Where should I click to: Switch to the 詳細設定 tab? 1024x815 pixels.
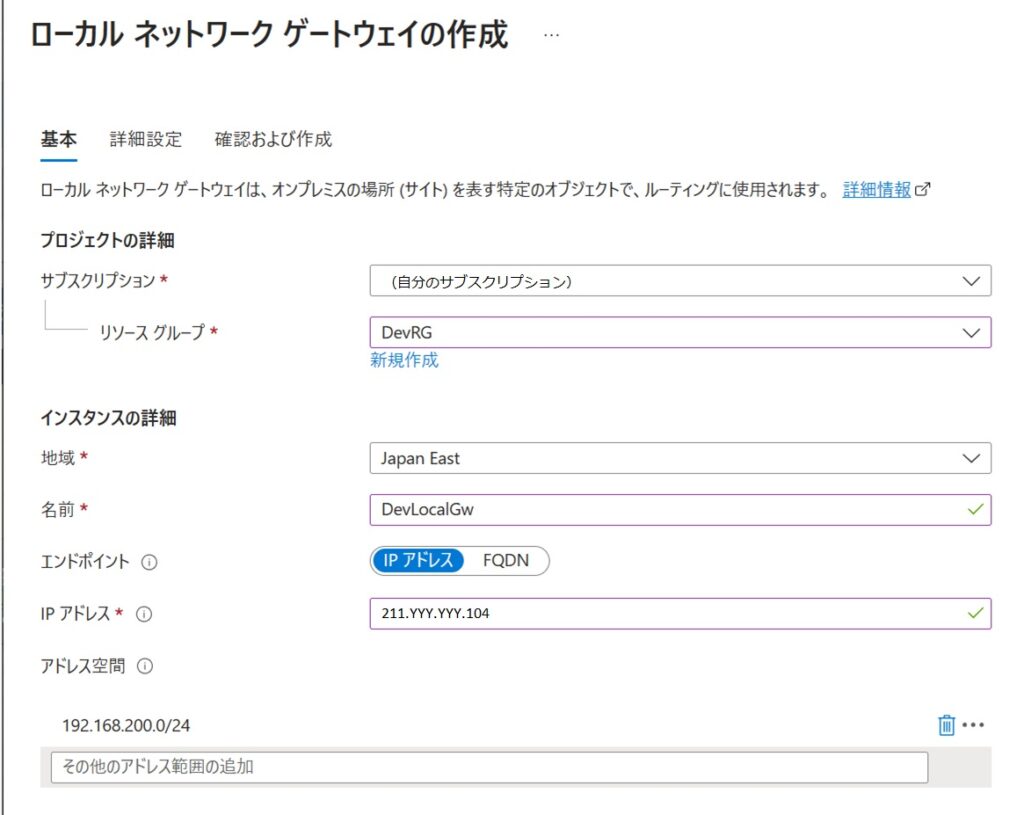[x=146, y=139]
